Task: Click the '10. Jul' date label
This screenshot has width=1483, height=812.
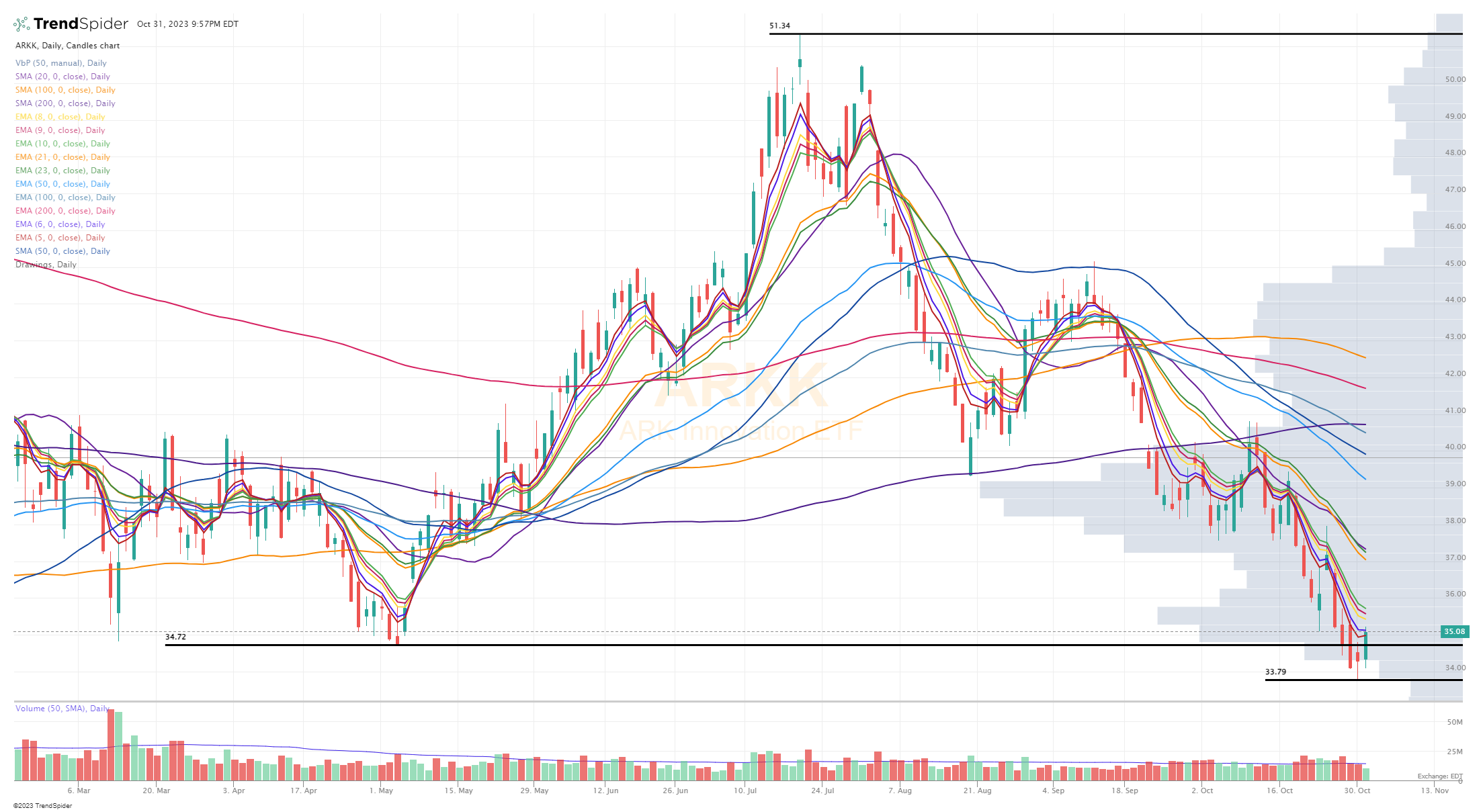Action: pyautogui.click(x=745, y=791)
